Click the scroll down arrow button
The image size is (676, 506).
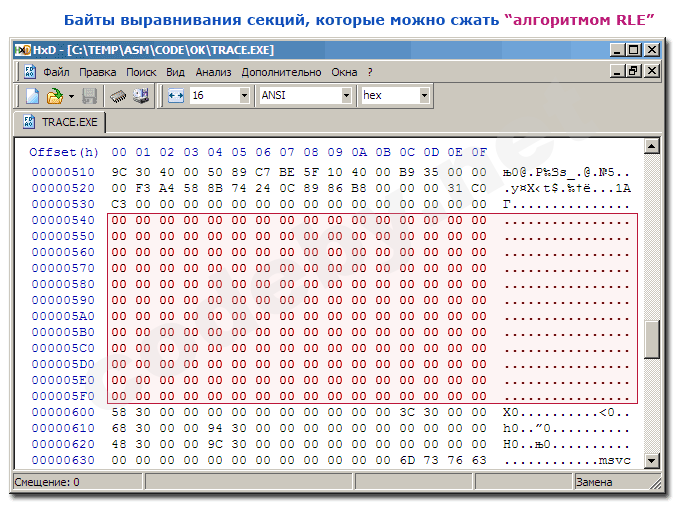[651, 460]
